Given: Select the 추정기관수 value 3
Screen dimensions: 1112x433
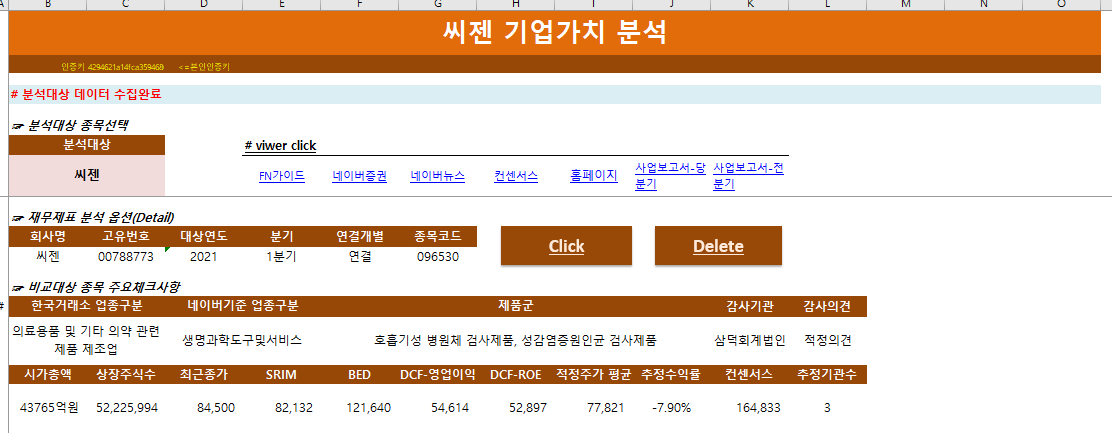Looking at the screenshot, I should pyautogui.click(x=828, y=407).
